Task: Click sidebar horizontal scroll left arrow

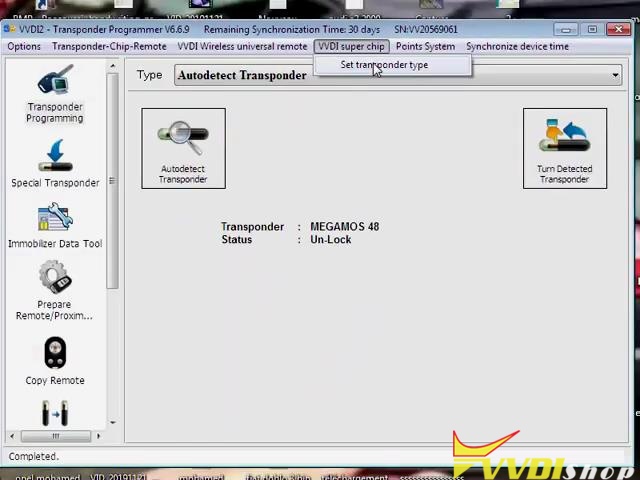Action: pyautogui.click(x=12, y=436)
